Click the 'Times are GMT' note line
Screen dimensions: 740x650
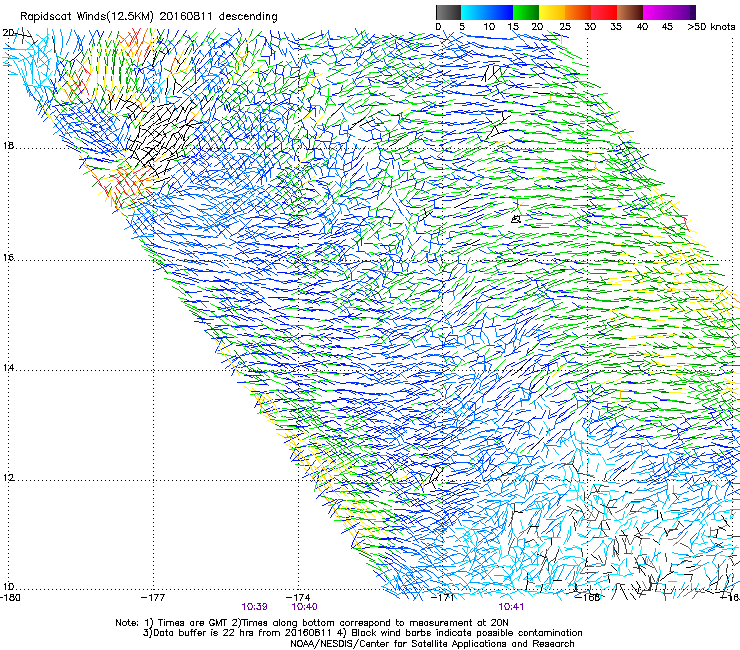(x=312, y=623)
